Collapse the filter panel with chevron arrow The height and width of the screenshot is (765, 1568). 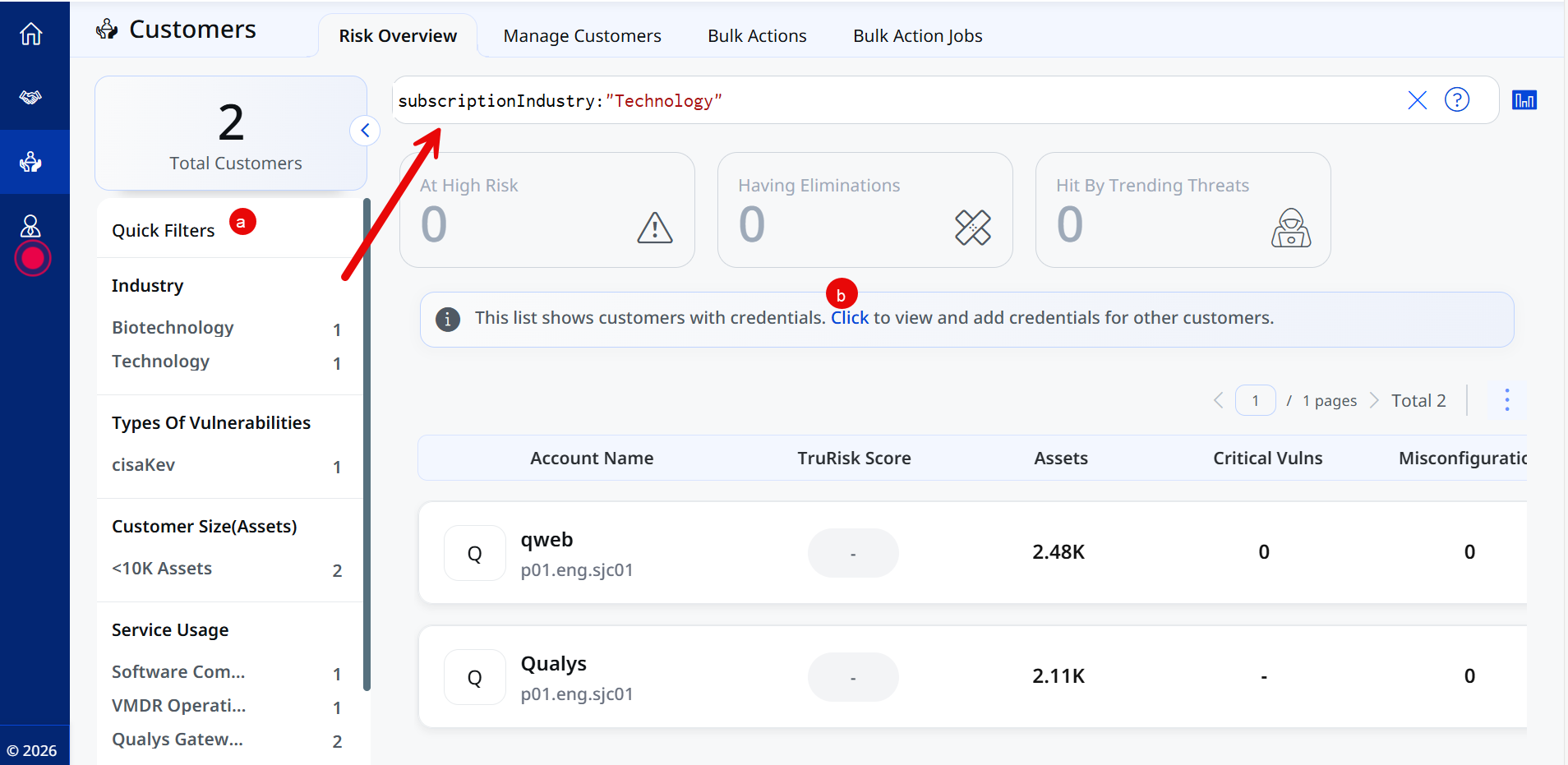365,131
